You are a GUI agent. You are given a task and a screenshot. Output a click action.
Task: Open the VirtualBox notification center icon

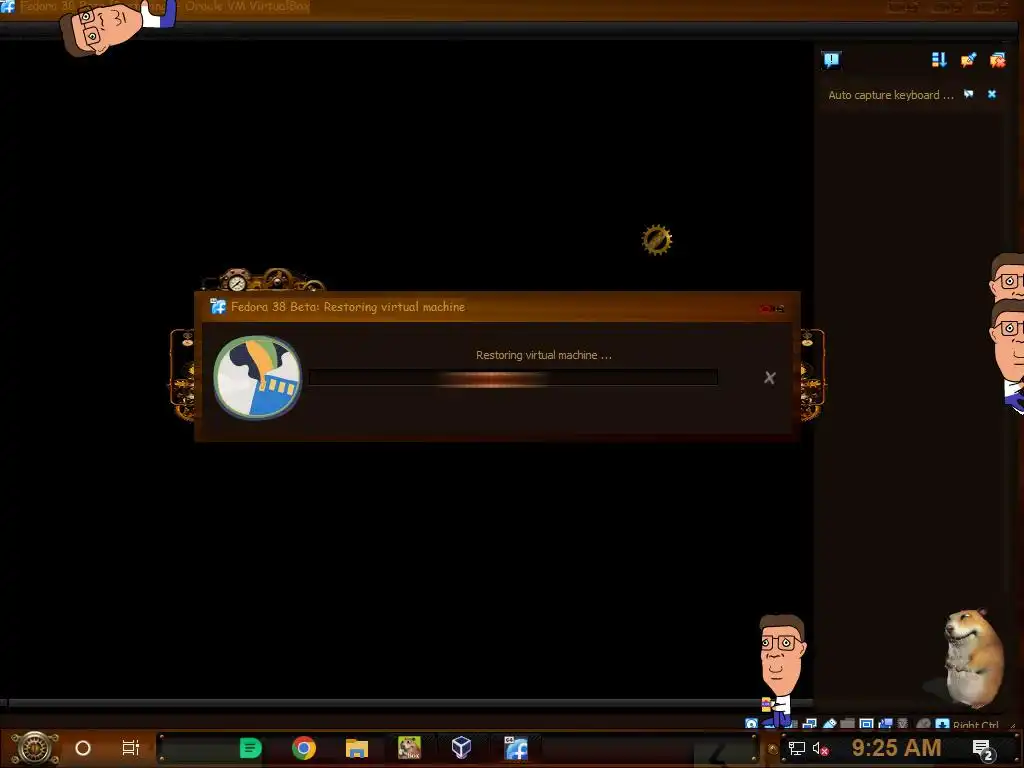click(831, 61)
